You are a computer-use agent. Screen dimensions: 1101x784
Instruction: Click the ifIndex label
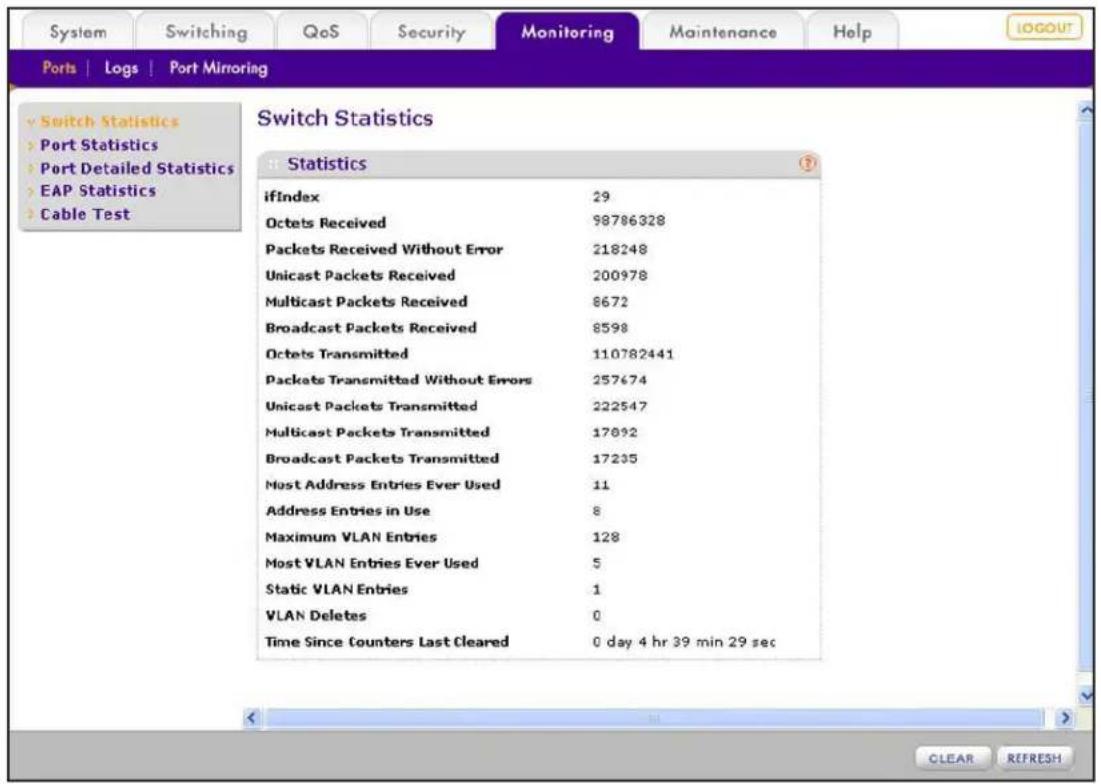(x=292, y=197)
